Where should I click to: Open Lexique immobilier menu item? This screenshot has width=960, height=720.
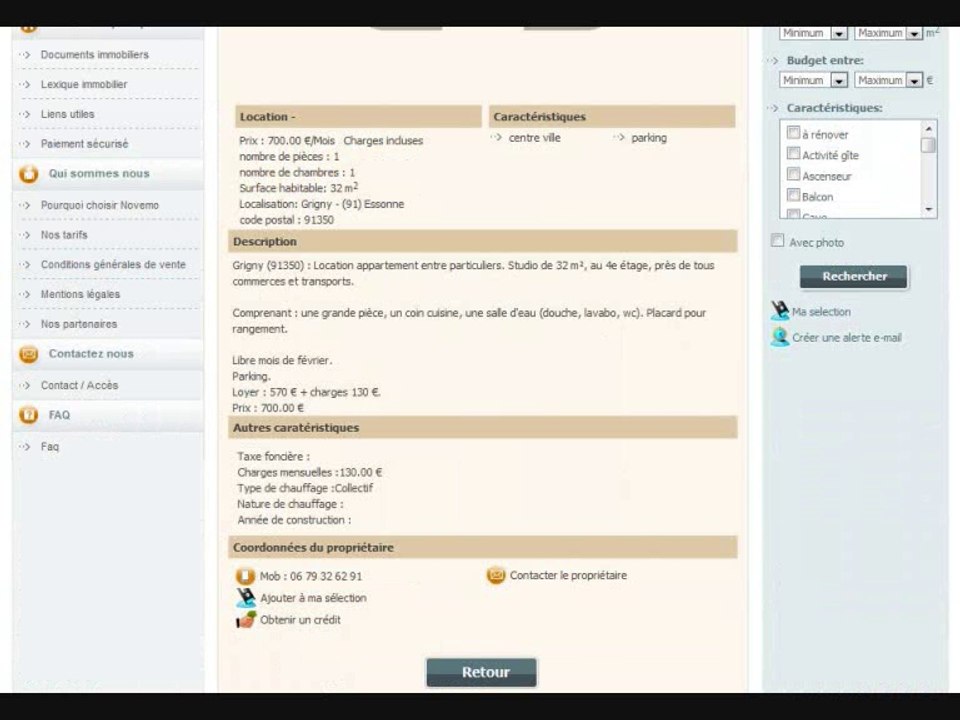pyautogui.click(x=84, y=84)
